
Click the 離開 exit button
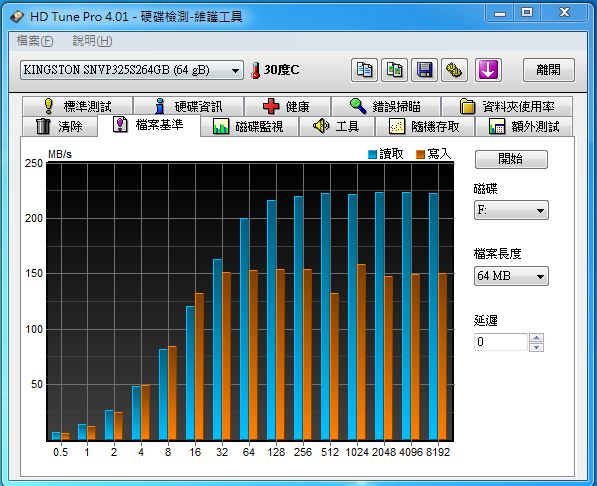[x=548, y=70]
